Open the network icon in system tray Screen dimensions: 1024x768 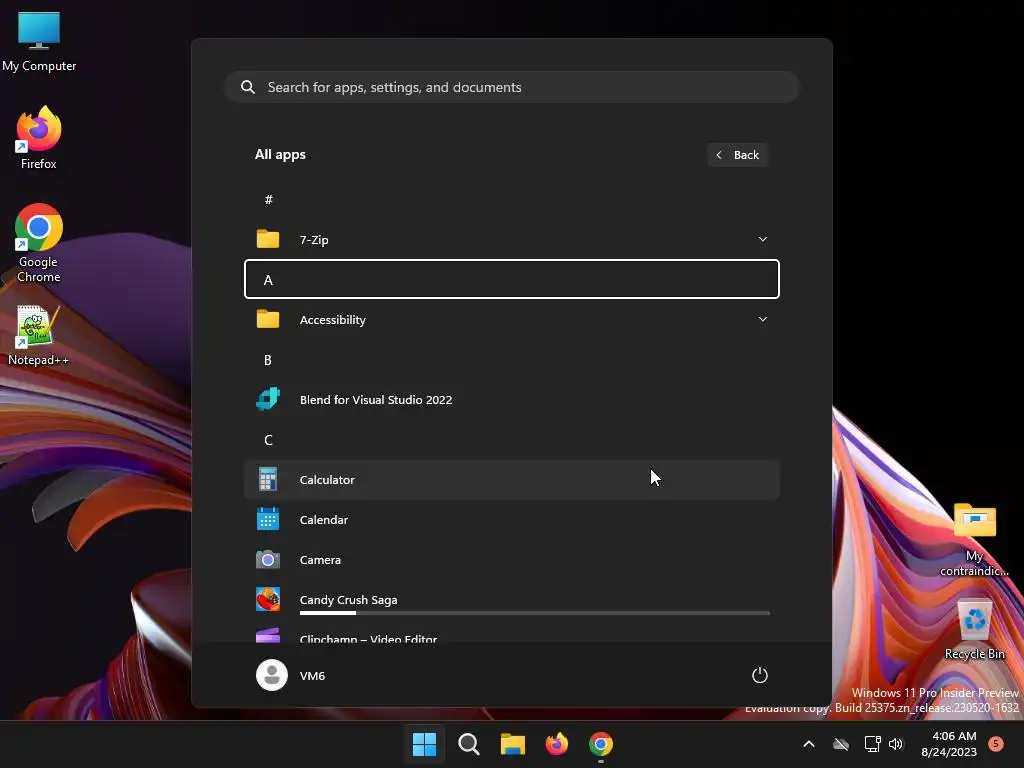(872, 744)
